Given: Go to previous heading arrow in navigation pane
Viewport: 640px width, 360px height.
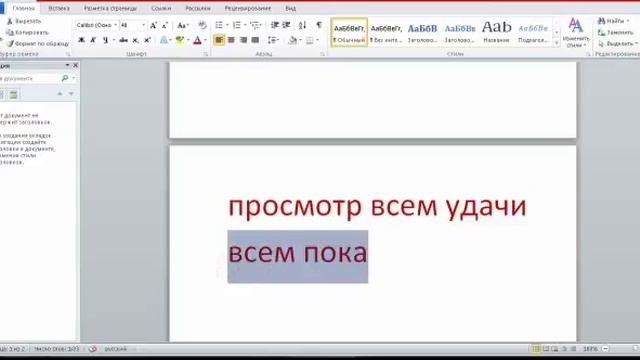Looking at the screenshot, I should click(60, 94).
